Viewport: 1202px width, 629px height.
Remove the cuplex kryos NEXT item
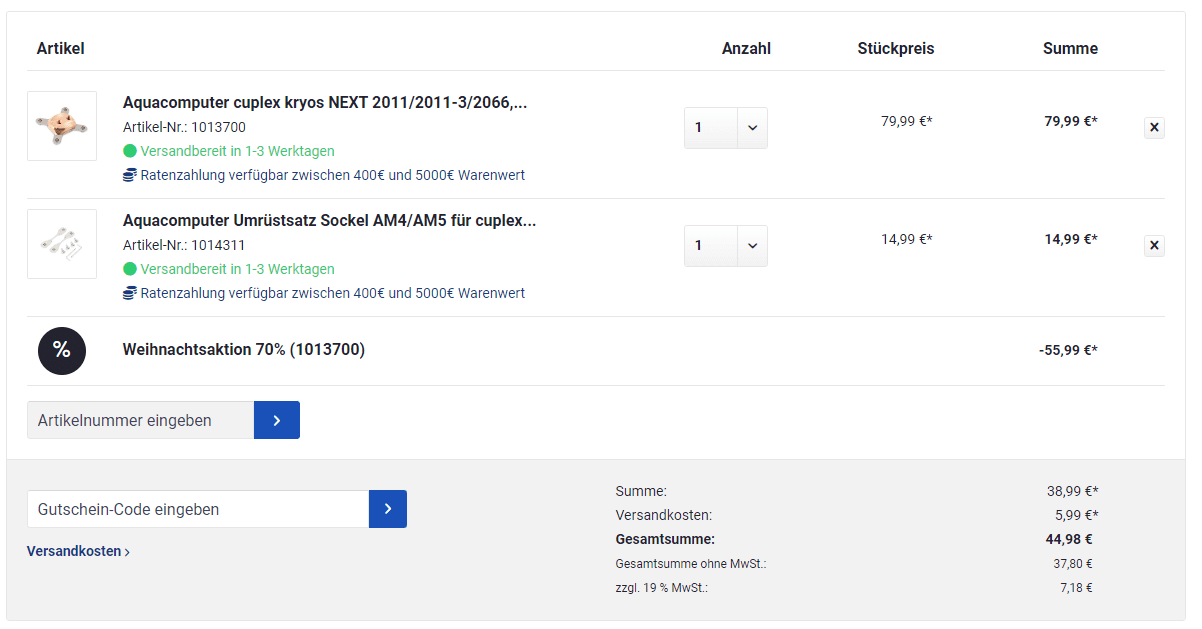[x=1154, y=127]
